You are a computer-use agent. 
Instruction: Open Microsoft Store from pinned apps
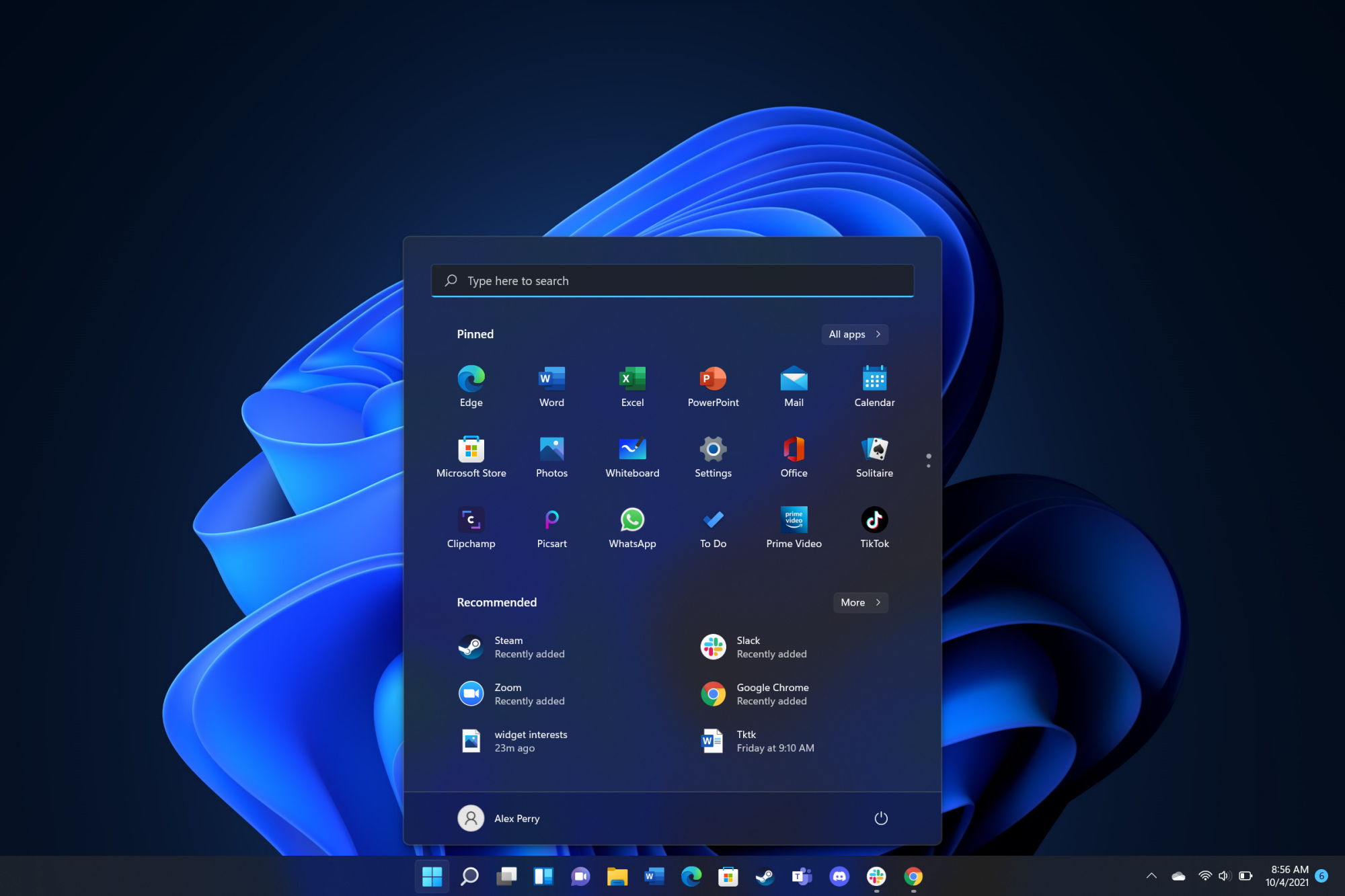(471, 457)
